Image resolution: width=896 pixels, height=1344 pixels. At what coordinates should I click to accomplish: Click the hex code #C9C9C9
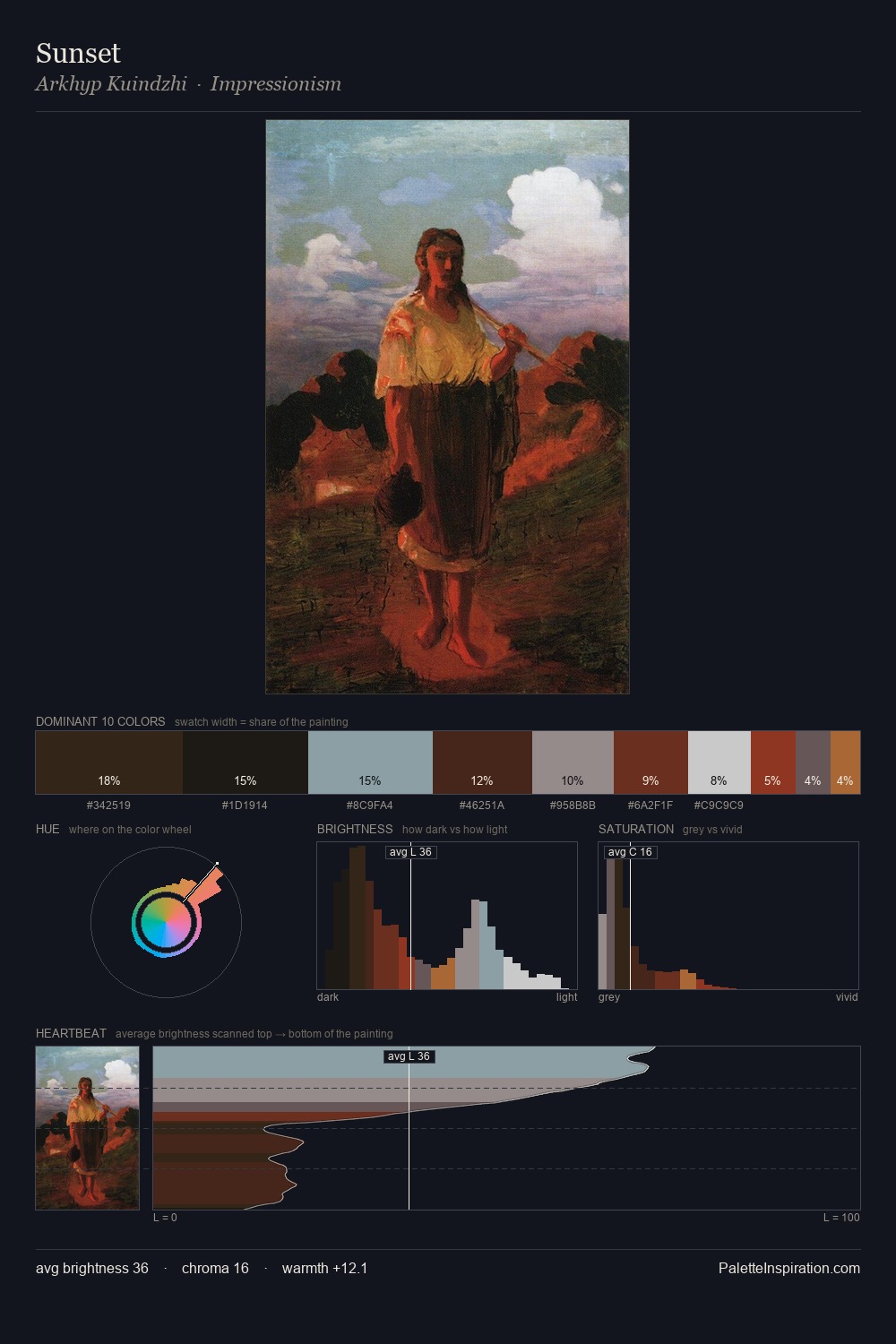coord(719,806)
